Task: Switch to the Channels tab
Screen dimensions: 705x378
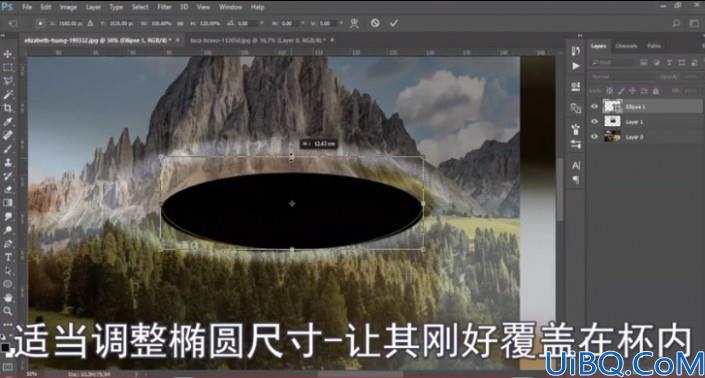Action: 626,46
